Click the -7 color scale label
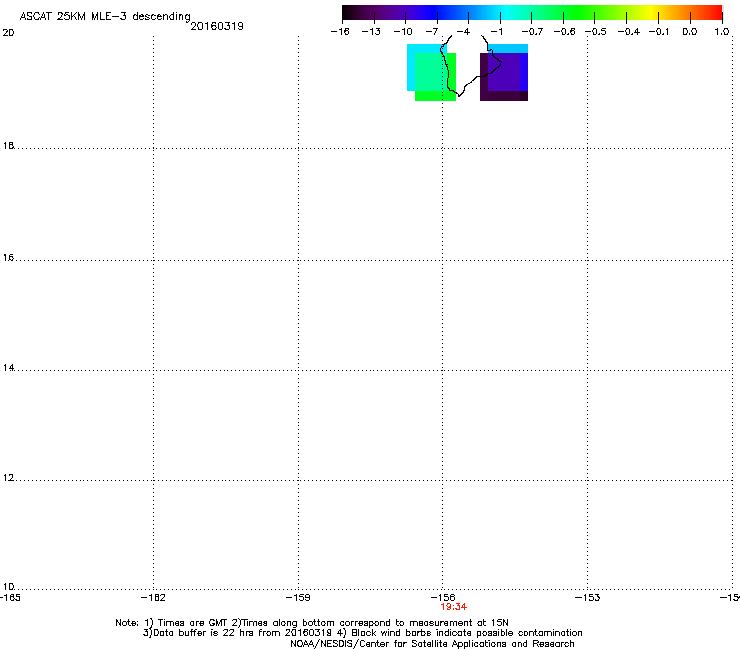The image size is (740, 650). click(432, 32)
